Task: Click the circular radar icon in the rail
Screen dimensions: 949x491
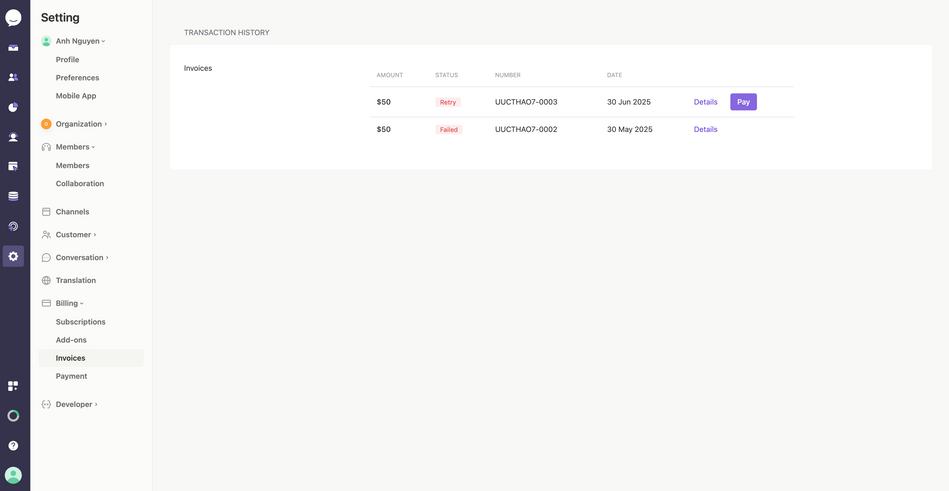Action: 13,226
